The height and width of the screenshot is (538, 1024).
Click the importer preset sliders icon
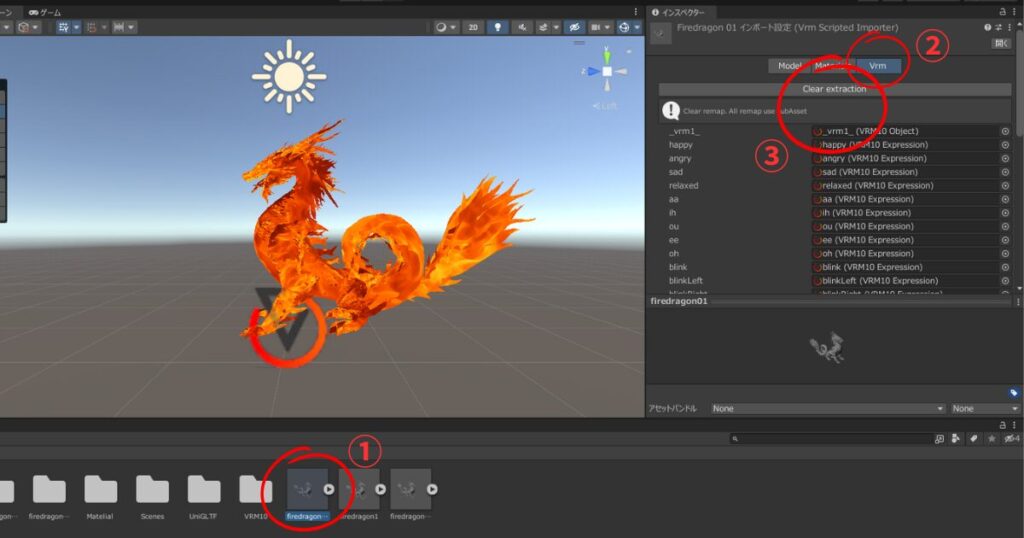click(x=999, y=27)
